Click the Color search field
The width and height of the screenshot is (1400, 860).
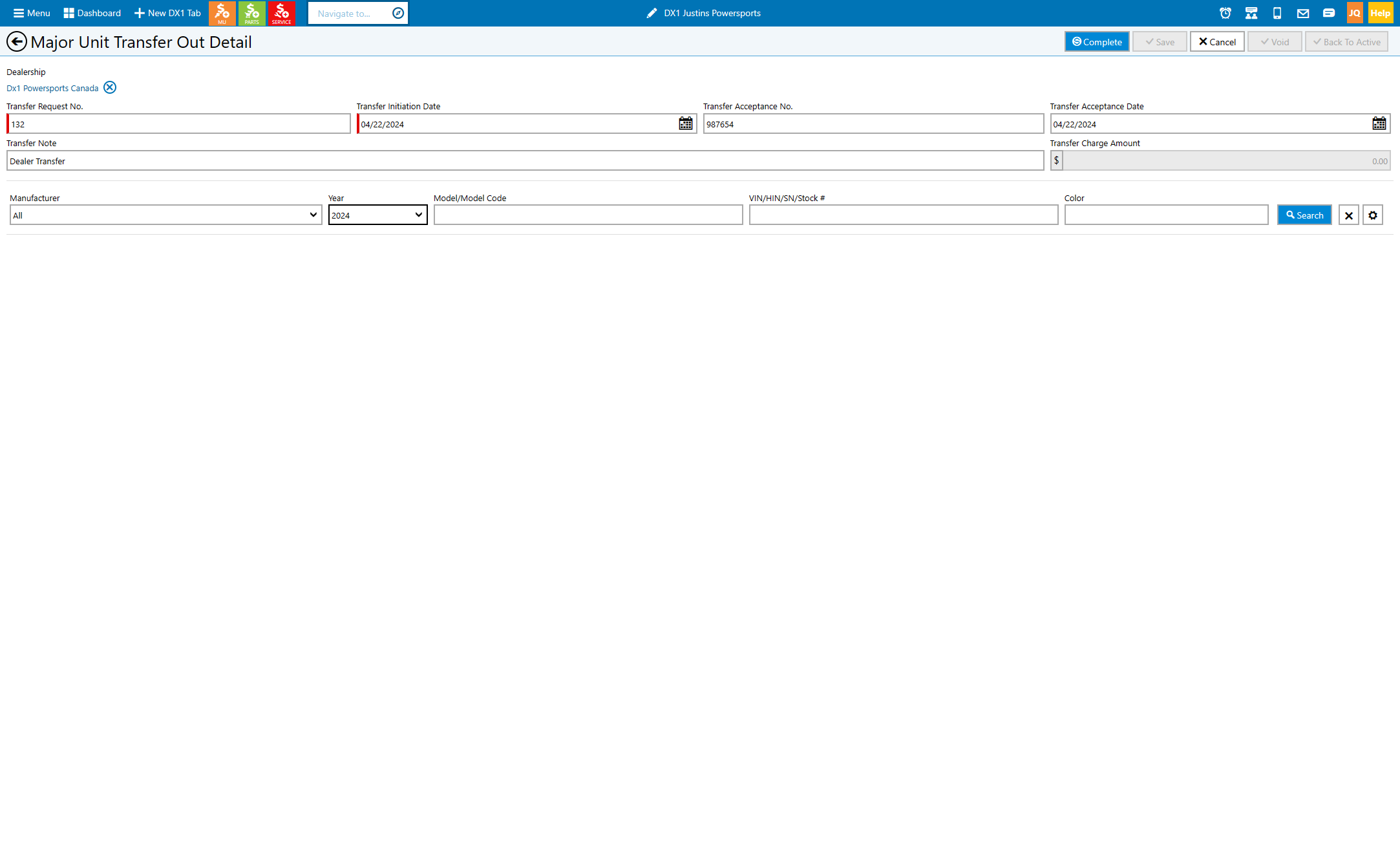click(x=1167, y=215)
